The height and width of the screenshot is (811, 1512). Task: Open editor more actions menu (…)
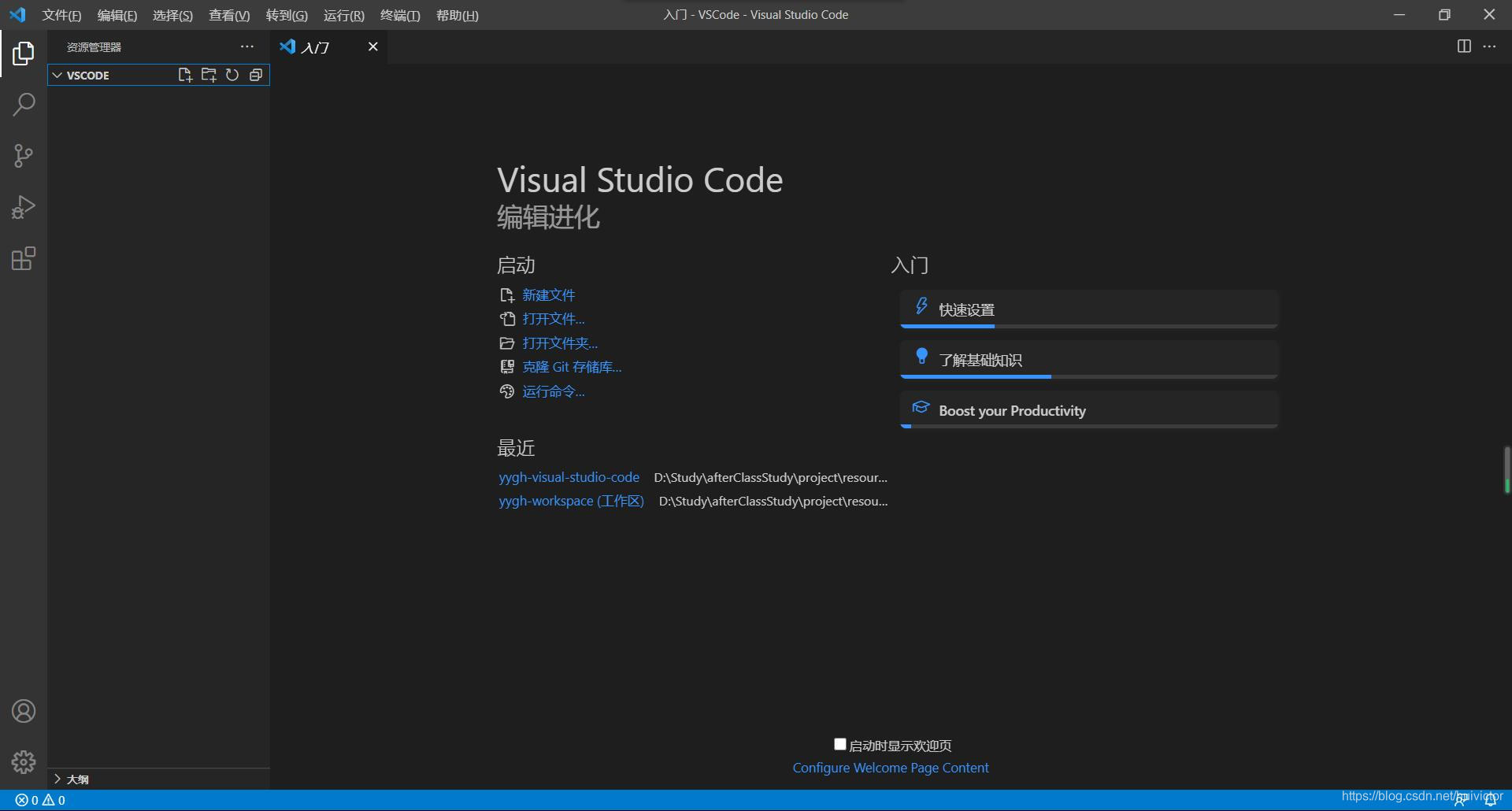pyautogui.click(x=1489, y=46)
